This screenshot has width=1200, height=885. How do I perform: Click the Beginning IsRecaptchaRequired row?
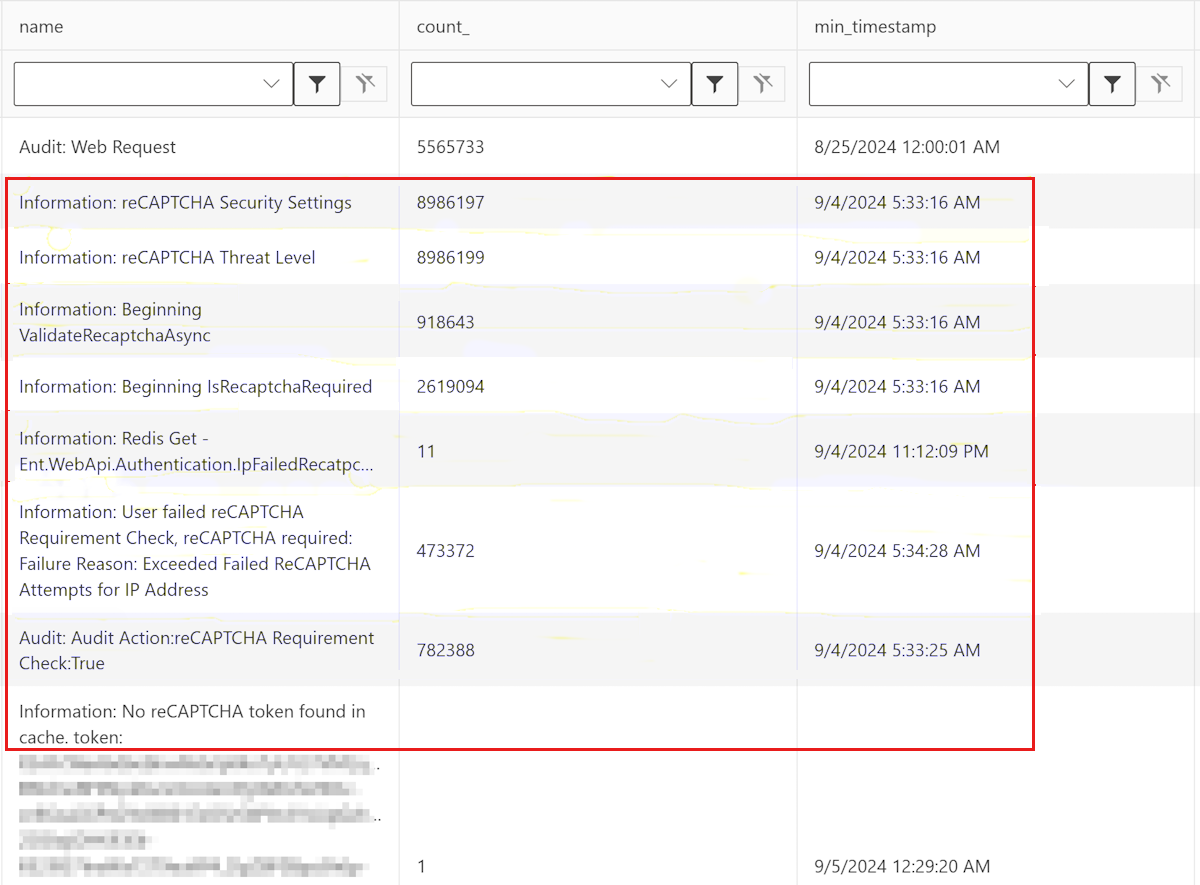pyautogui.click(x=195, y=387)
